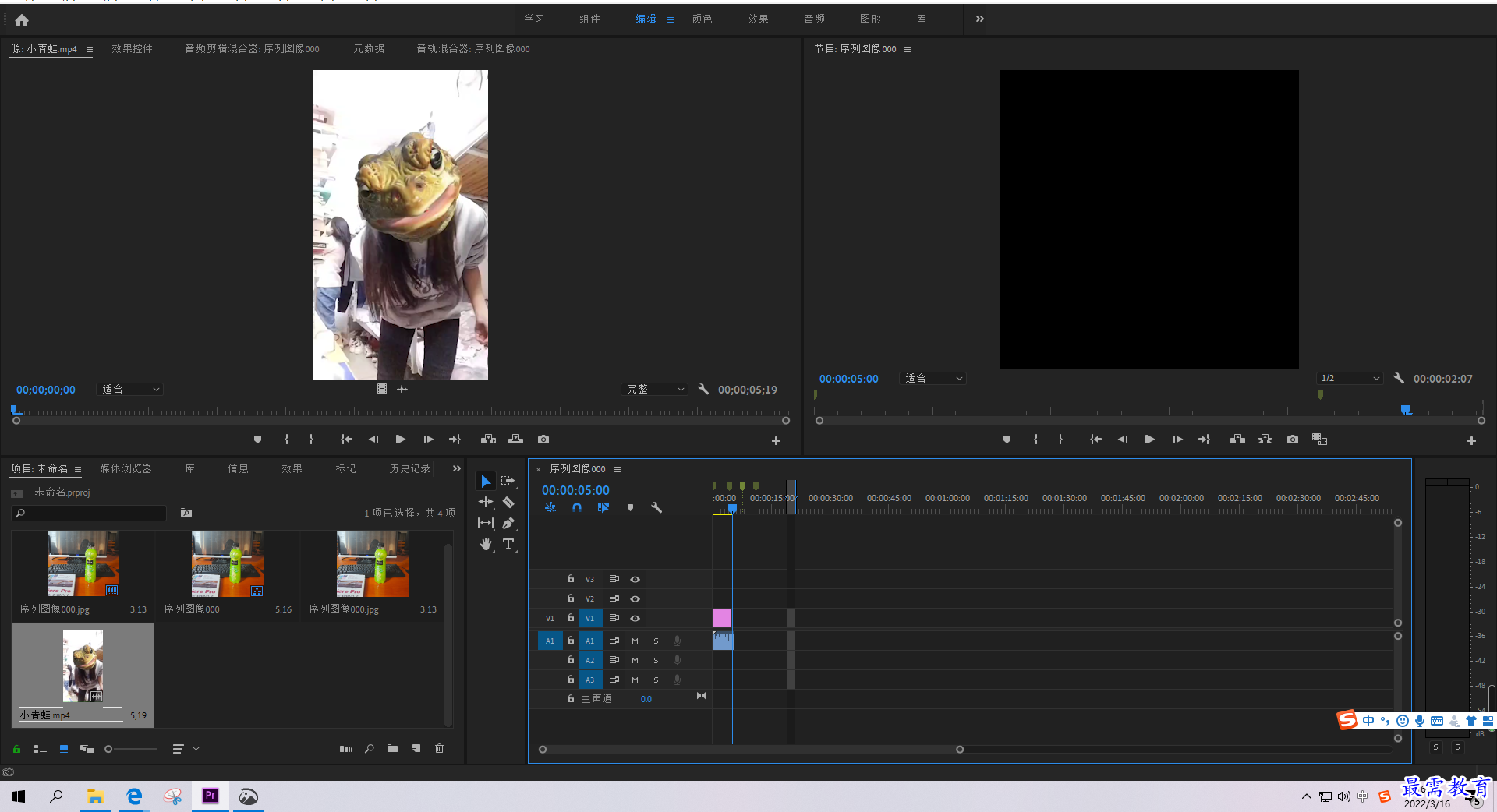
Task: Open source monitor settings wrench
Action: point(703,389)
